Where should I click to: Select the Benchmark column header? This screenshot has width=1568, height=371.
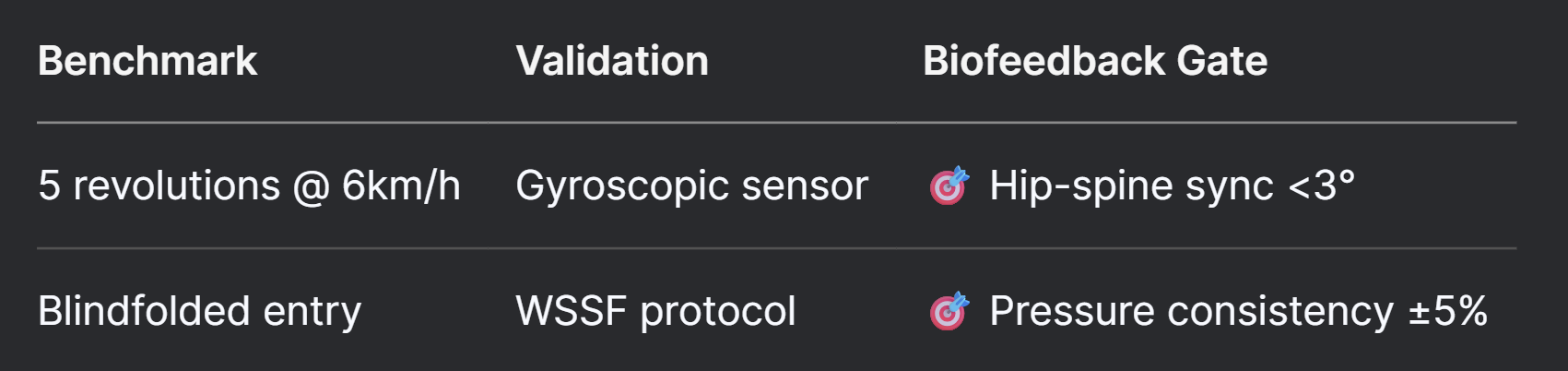(147, 61)
